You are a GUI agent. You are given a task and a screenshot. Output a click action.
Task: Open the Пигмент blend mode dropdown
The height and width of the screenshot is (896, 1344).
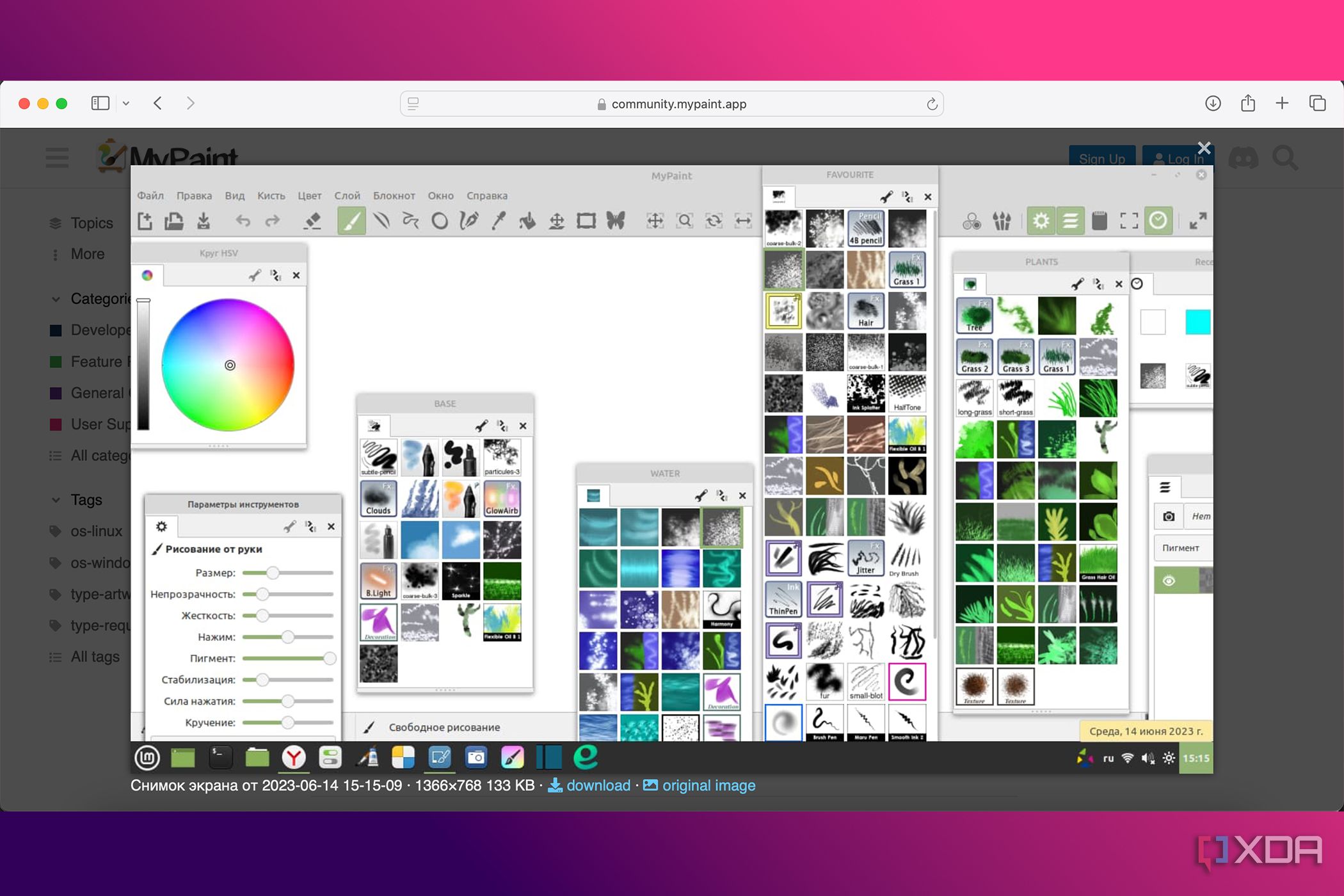tap(1183, 548)
